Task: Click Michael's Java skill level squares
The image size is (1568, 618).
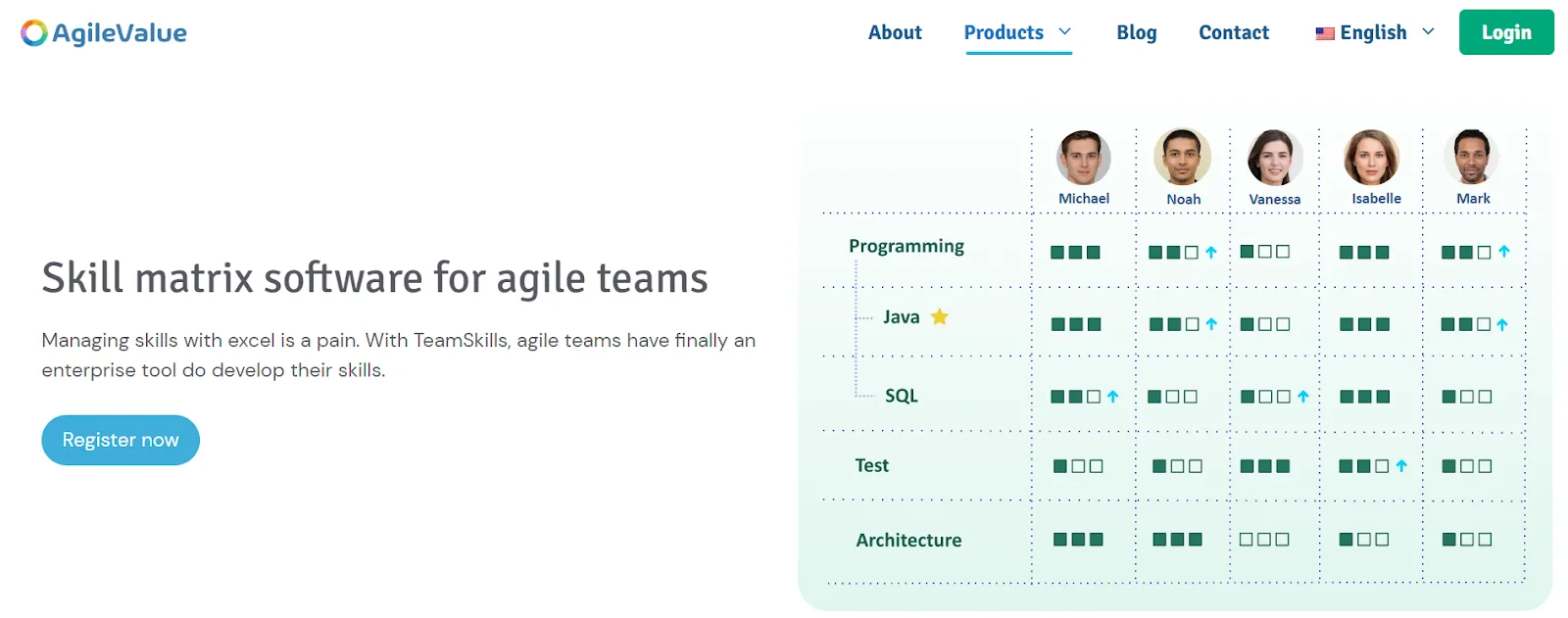Action: point(1076,324)
